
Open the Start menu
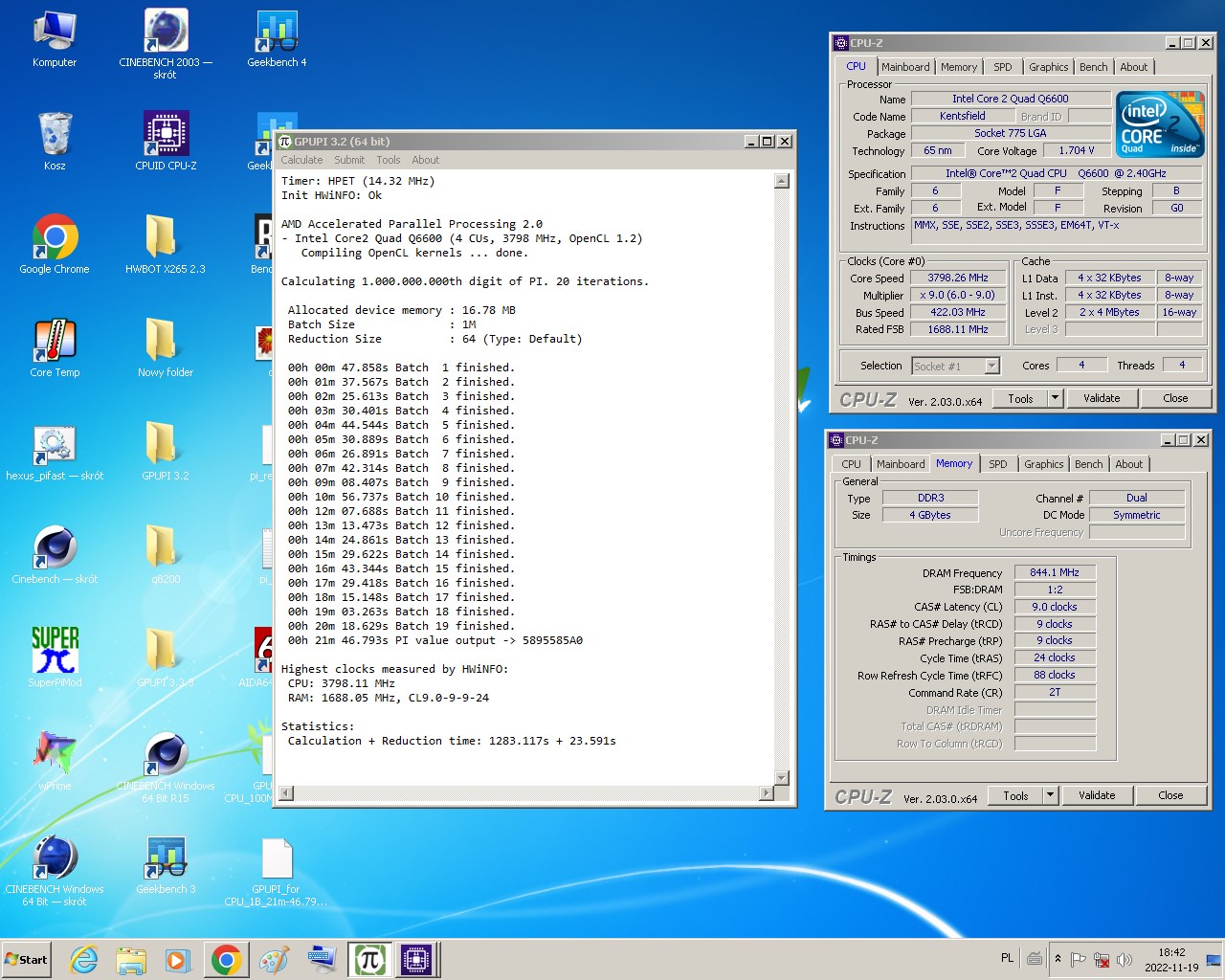pos(27,960)
